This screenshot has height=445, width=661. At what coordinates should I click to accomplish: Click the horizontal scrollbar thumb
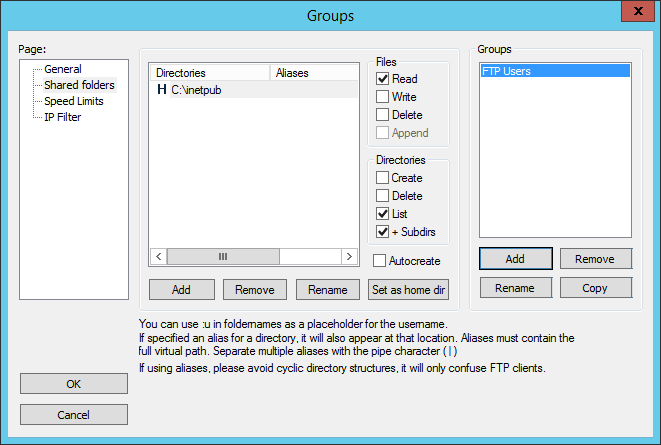pyautogui.click(x=223, y=256)
